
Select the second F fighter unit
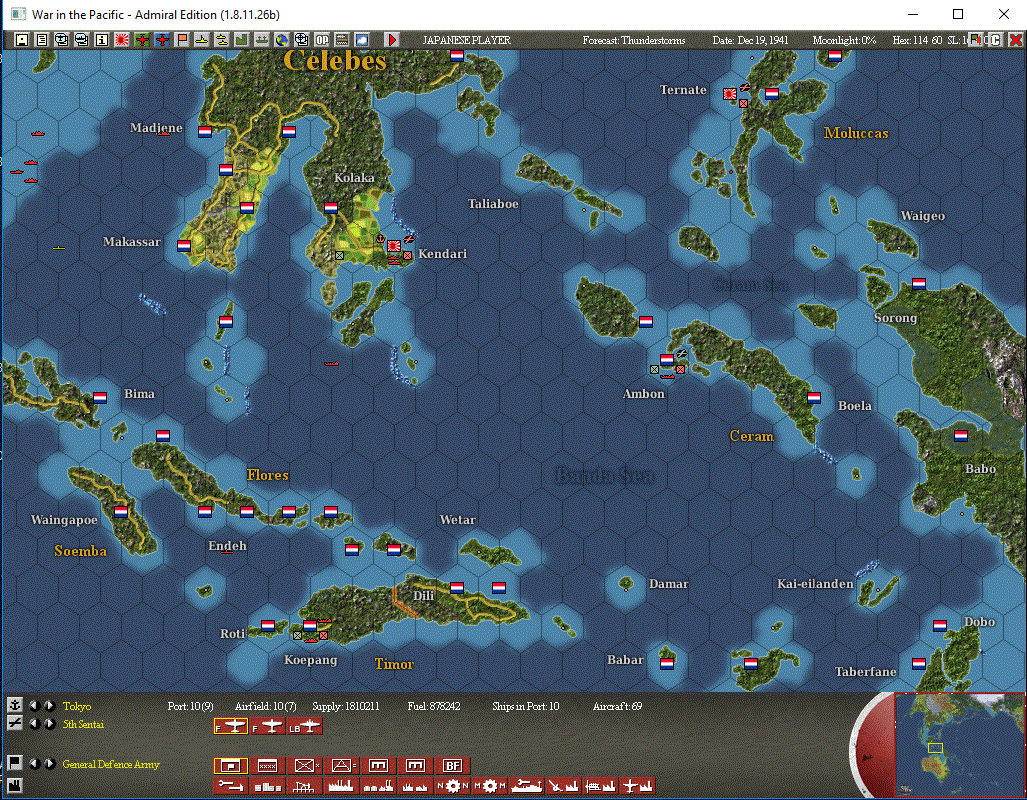tap(267, 726)
